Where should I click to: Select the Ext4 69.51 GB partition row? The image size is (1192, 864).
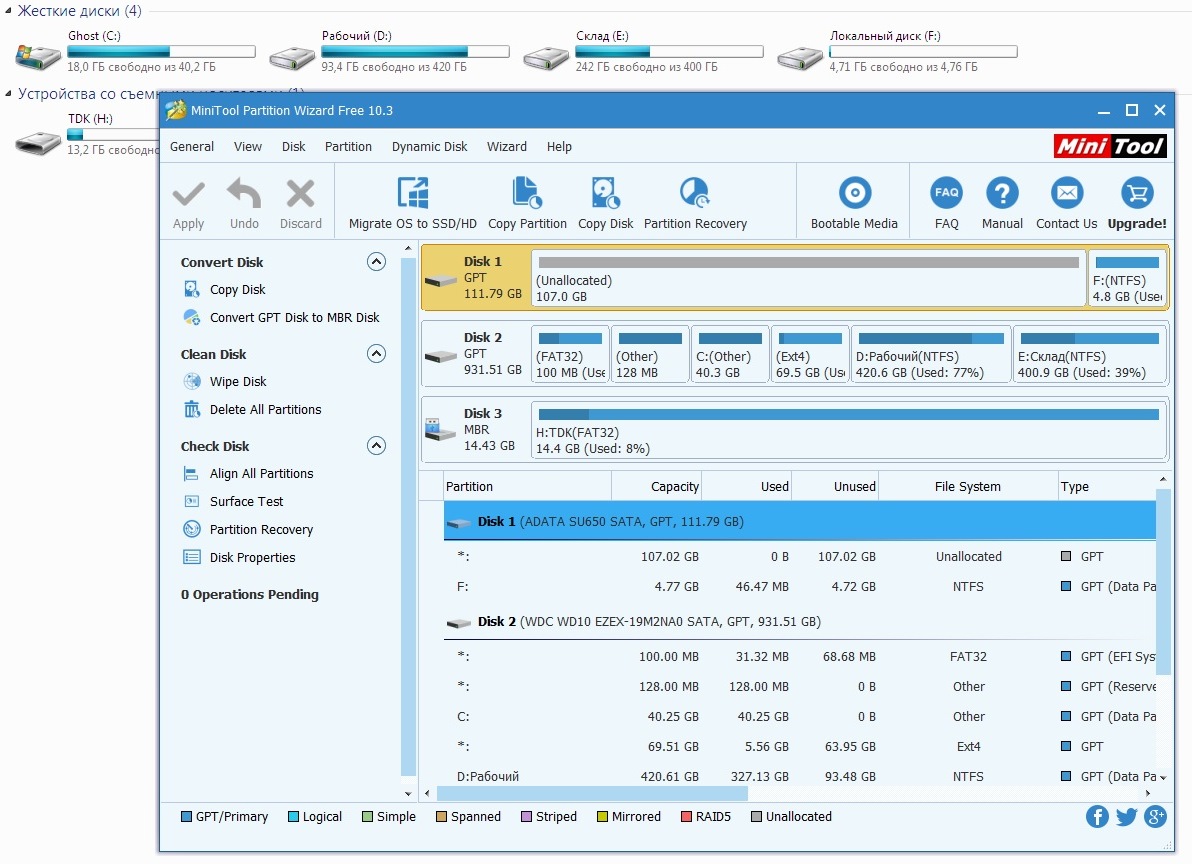(x=800, y=747)
